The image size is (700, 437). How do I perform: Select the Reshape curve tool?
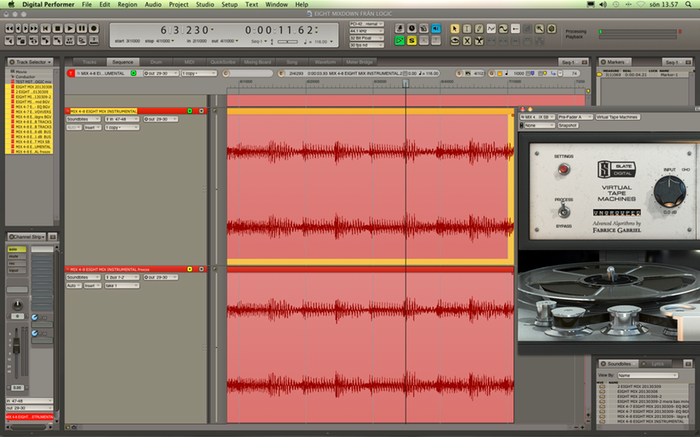[x=491, y=29]
